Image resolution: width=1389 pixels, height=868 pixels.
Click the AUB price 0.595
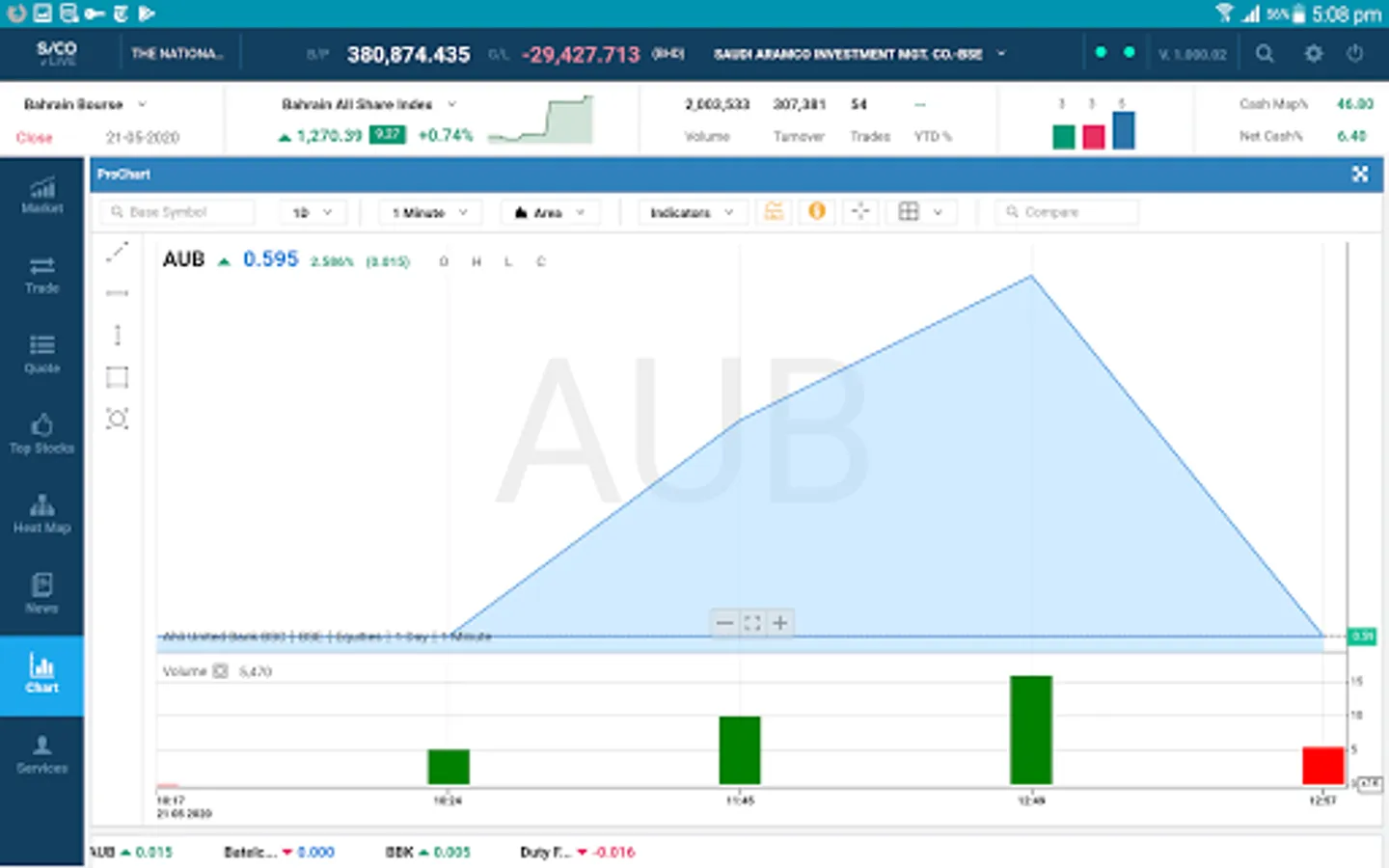tap(270, 259)
